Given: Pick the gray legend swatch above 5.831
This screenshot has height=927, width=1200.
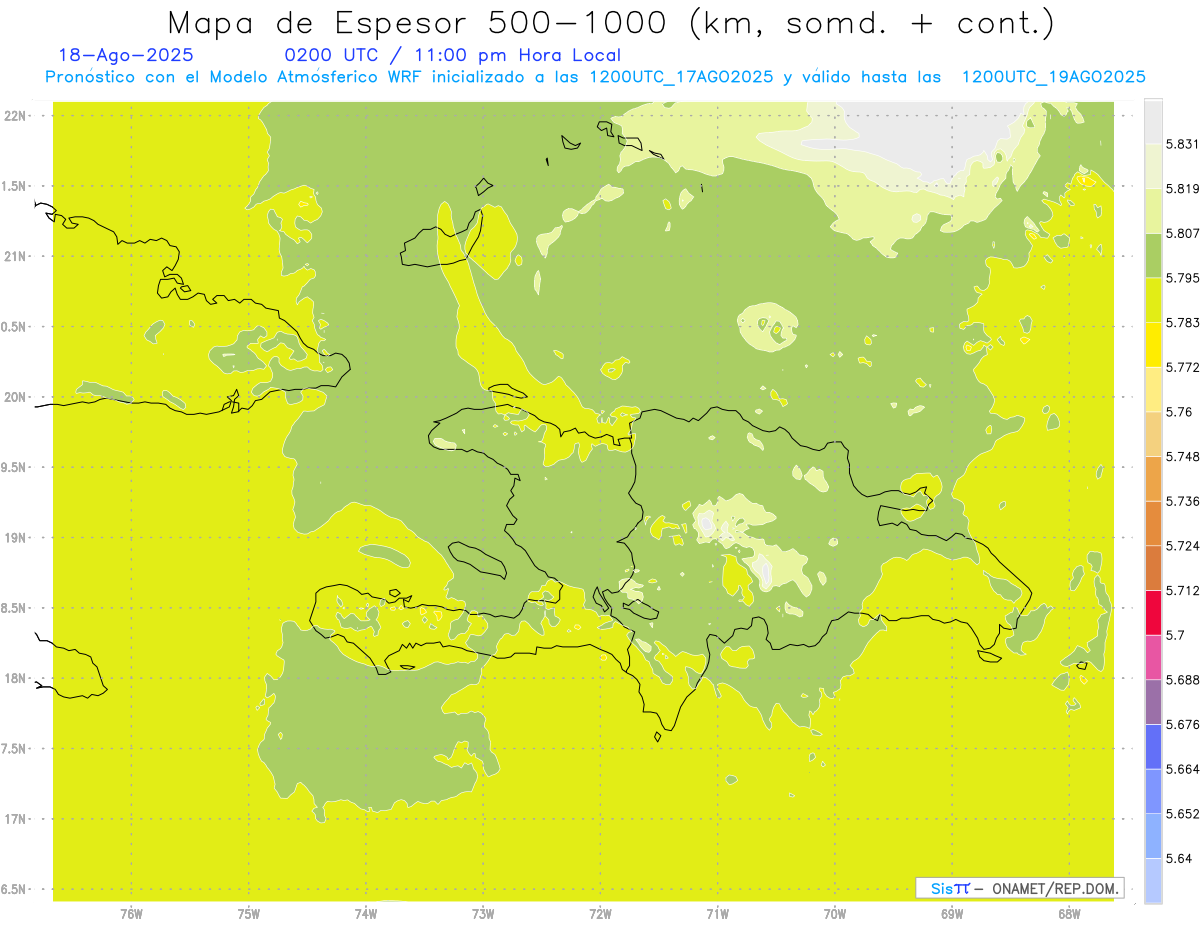Looking at the screenshot, I should 1153,122.
